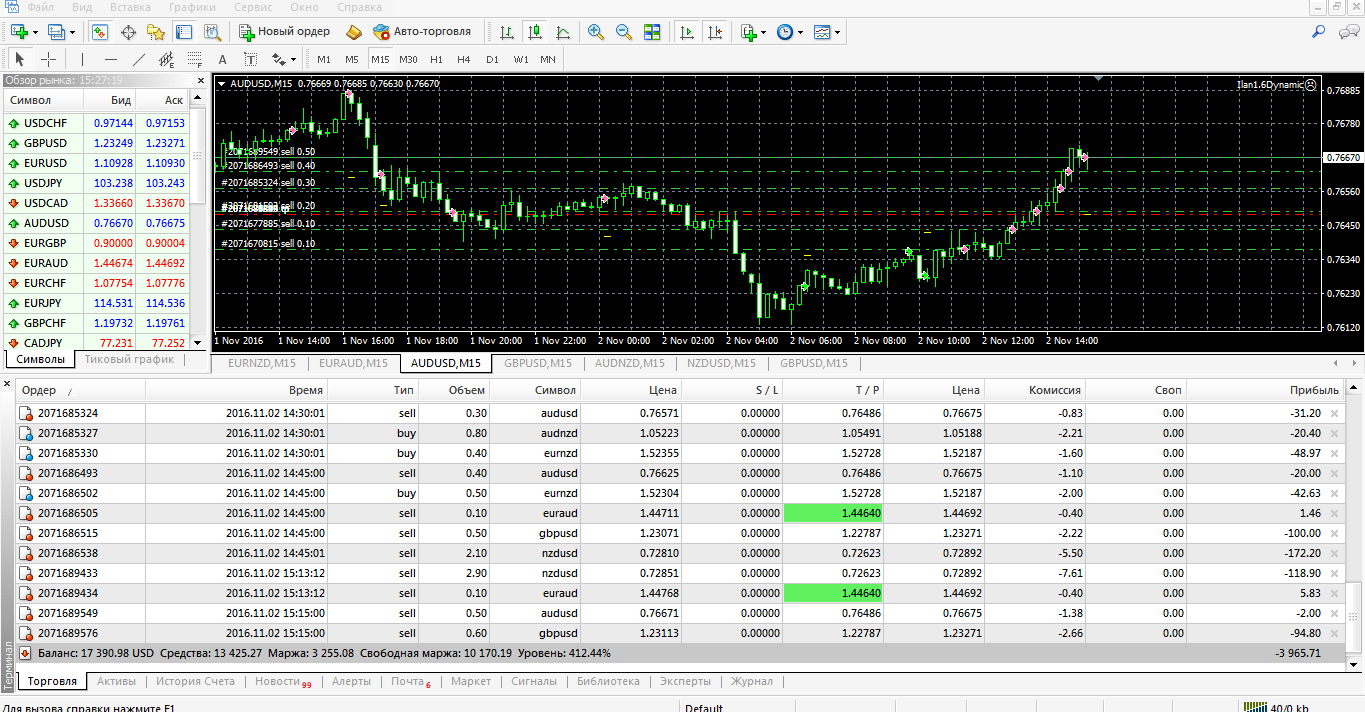This screenshot has width=1365, height=712.
Task: Toggle chart shift from right edge
Action: point(715,32)
